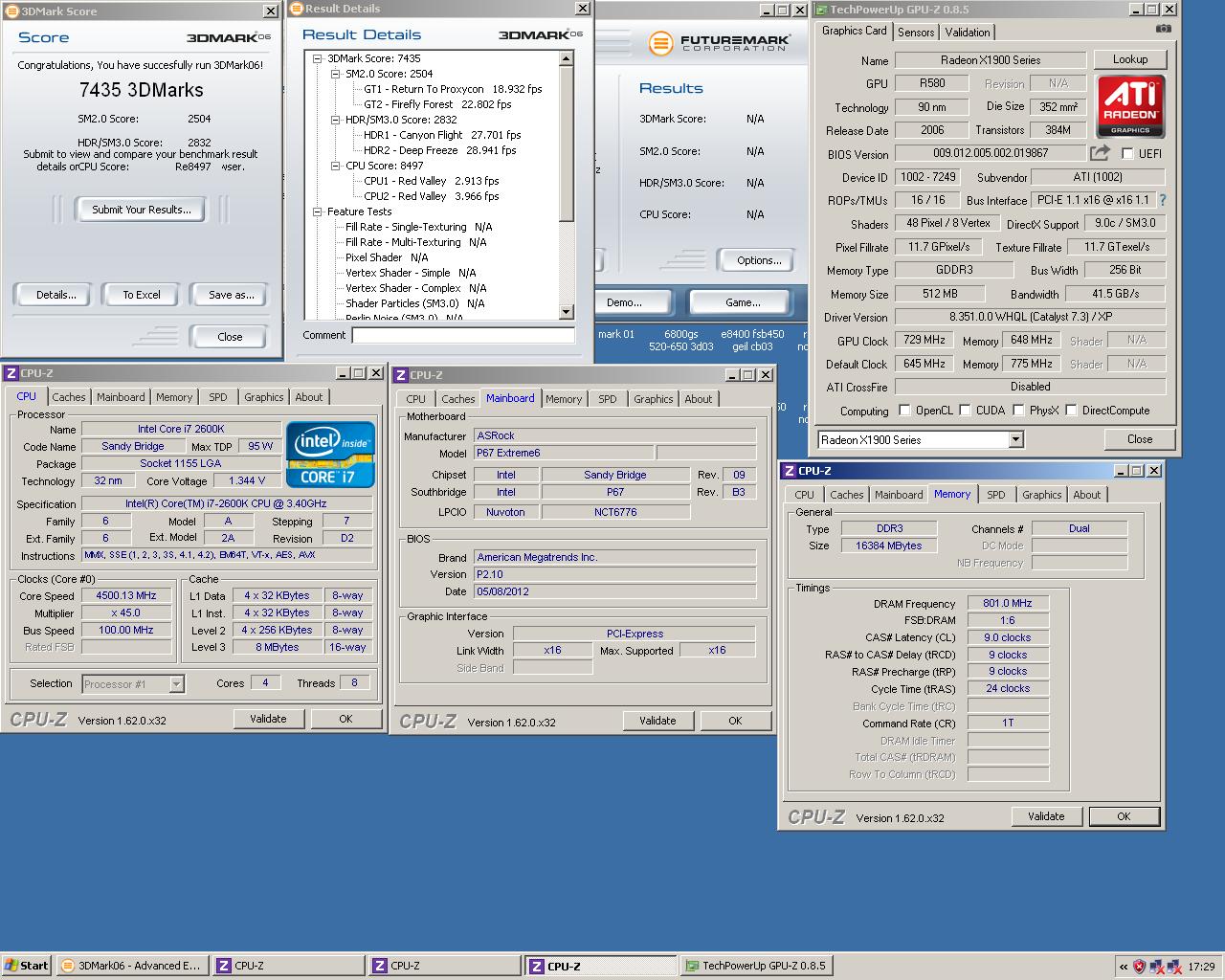The width and height of the screenshot is (1225, 980).
Task: Click the Comment input field
Action: [463, 335]
